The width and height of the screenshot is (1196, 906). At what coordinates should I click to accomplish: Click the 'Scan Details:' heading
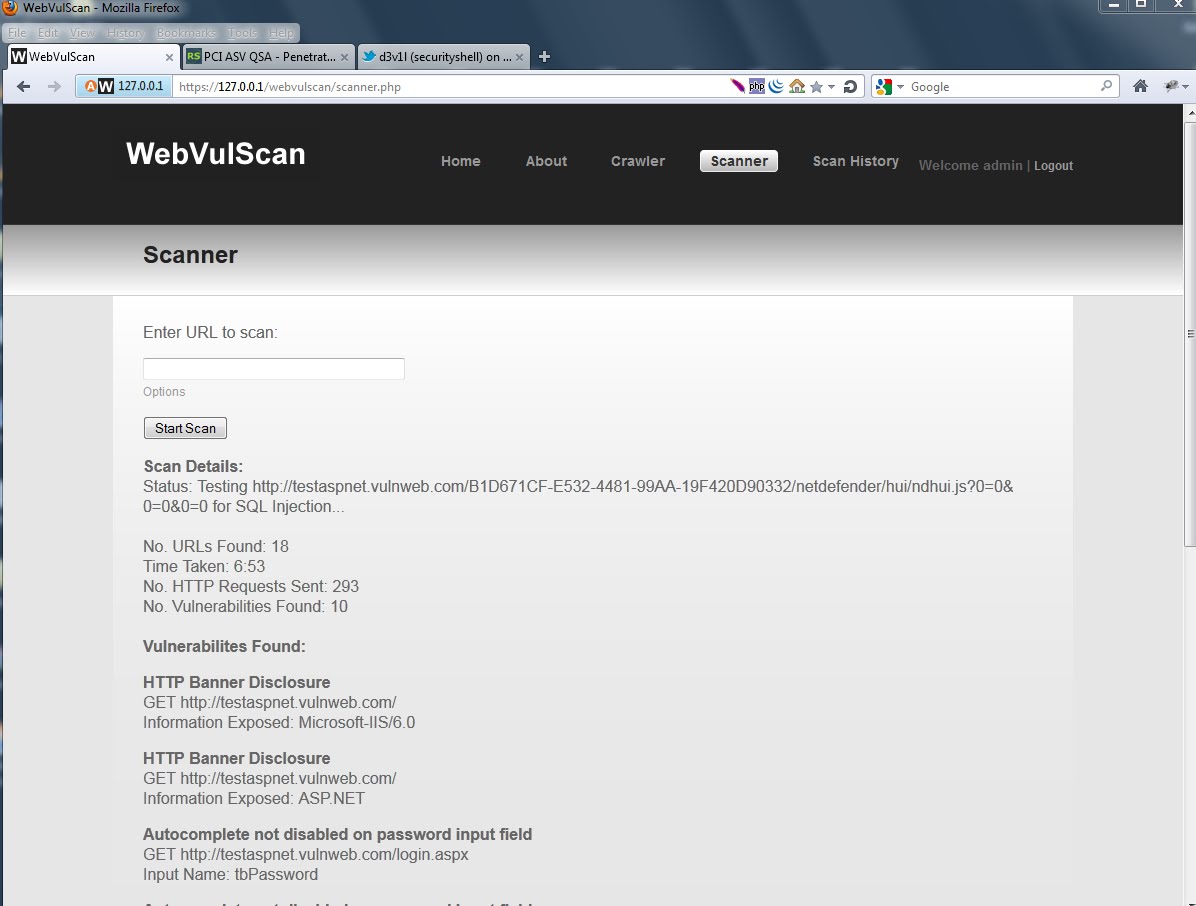pyautogui.click(x=193, y=466)
